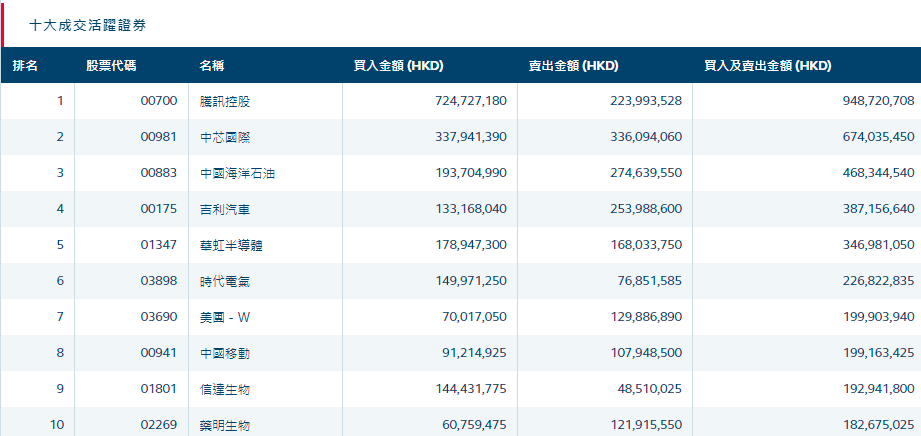Click sell amount 129,886,890

pos(646,317)
